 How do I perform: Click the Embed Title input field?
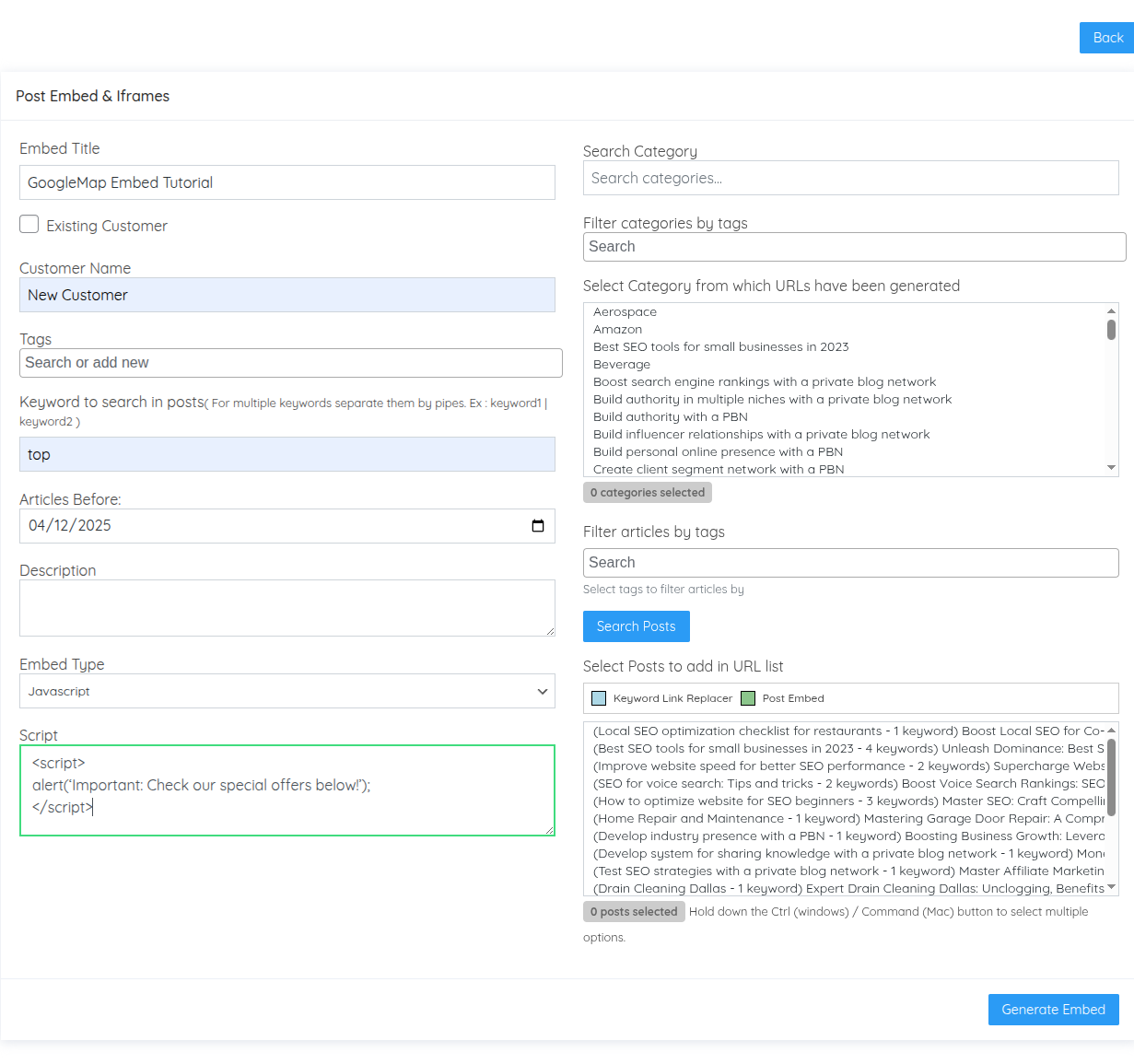click(287, 182)
